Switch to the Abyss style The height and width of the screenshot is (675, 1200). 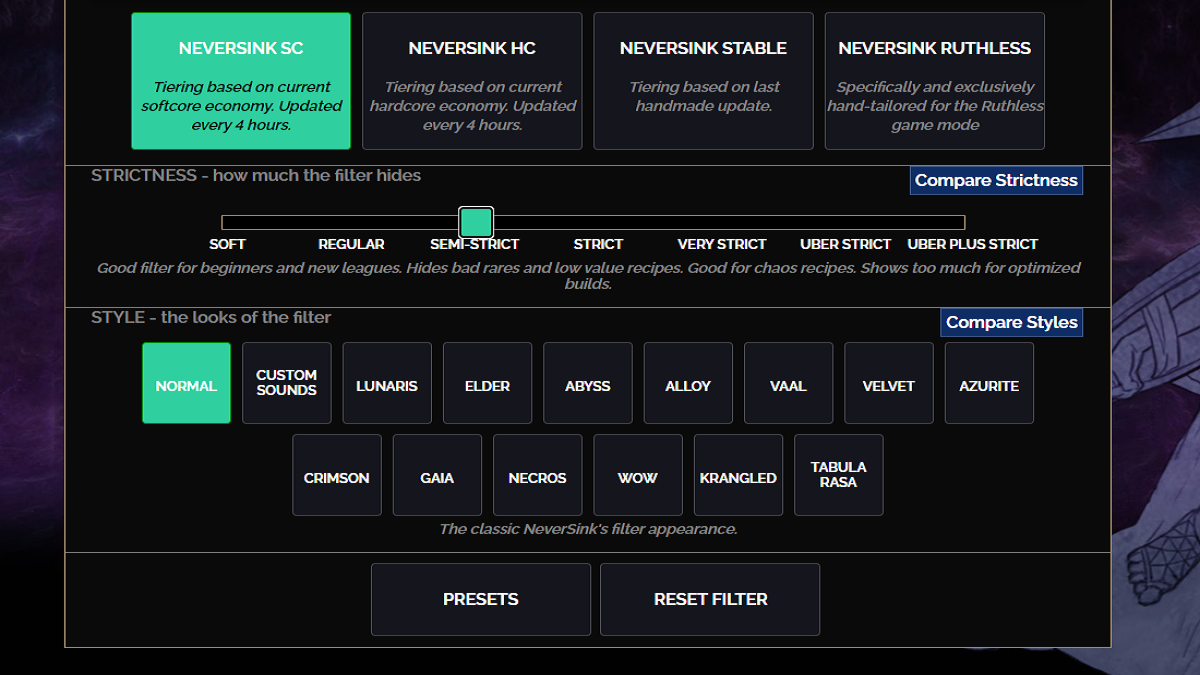pyautogui.click(x=588, y=383)
